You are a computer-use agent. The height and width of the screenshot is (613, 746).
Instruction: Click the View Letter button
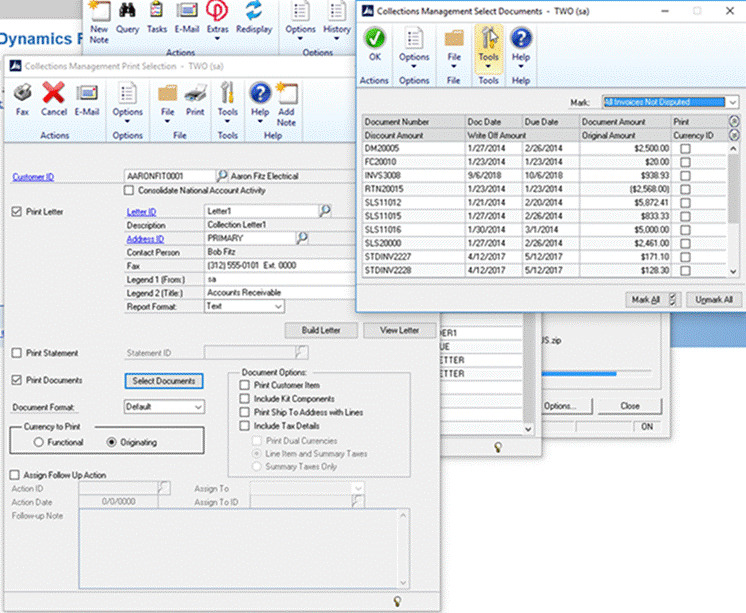400,330
